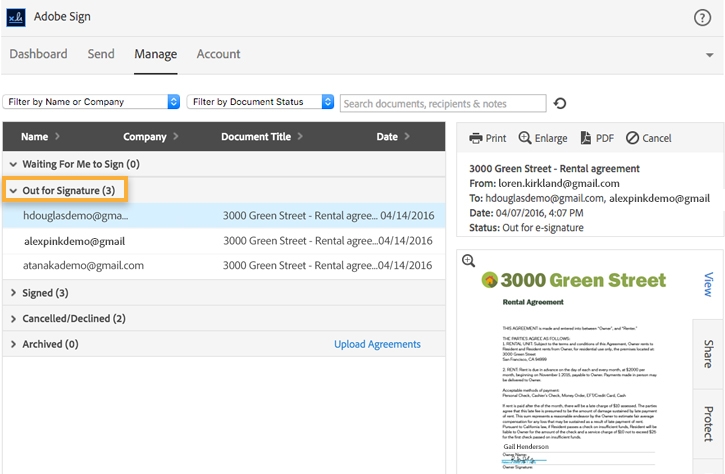
Task: Expand the Signed (3) group
Action: pos(13,293)
